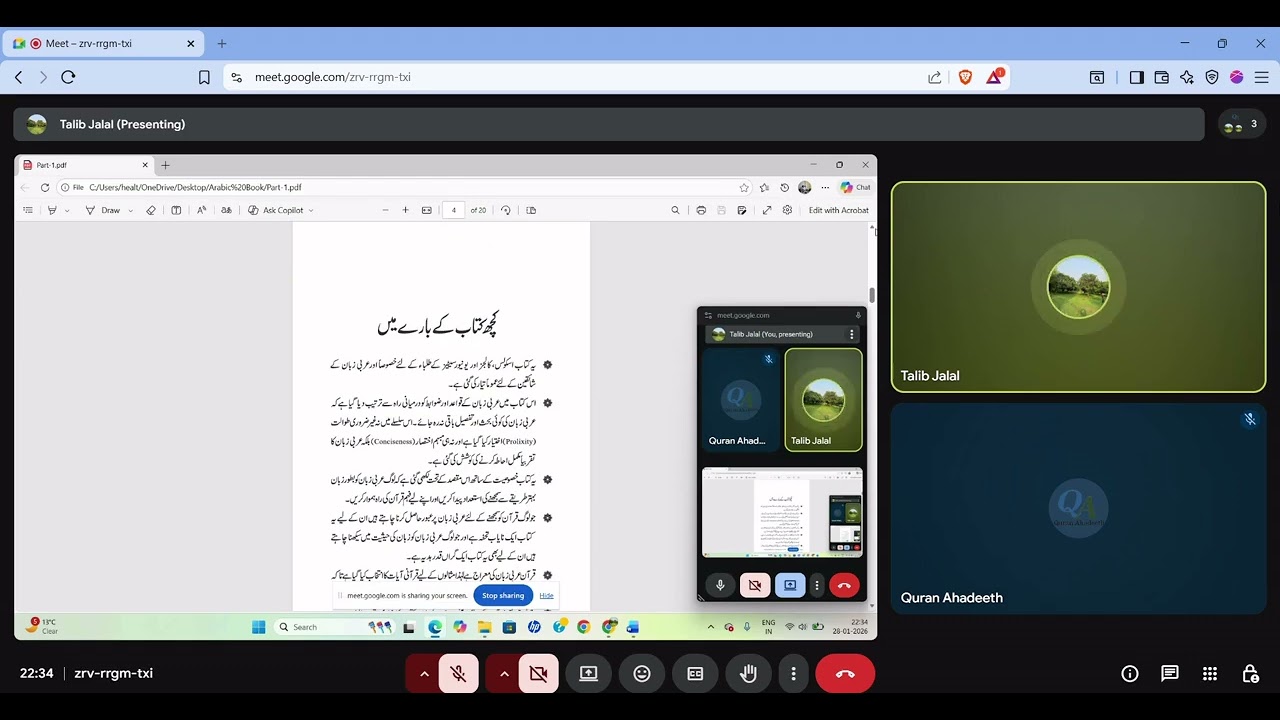This screenshot has height=720, width=1280.
Task: Click the Search box in shared Windows taskbar
Action: 335,627
